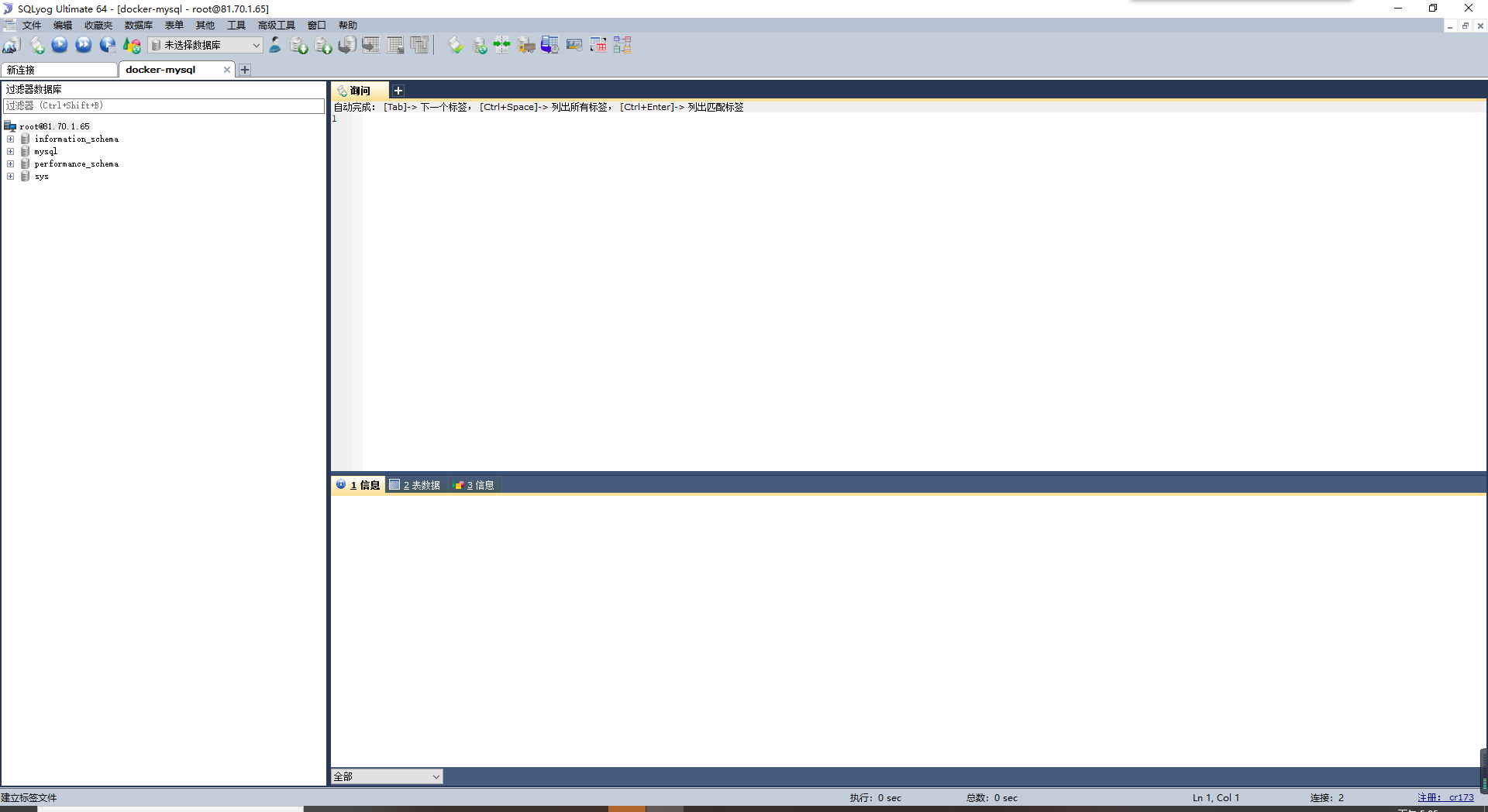Open the 未选择数据库 dropdown
The width and height of the screenshot is (1488, 812).
[205, 45]
